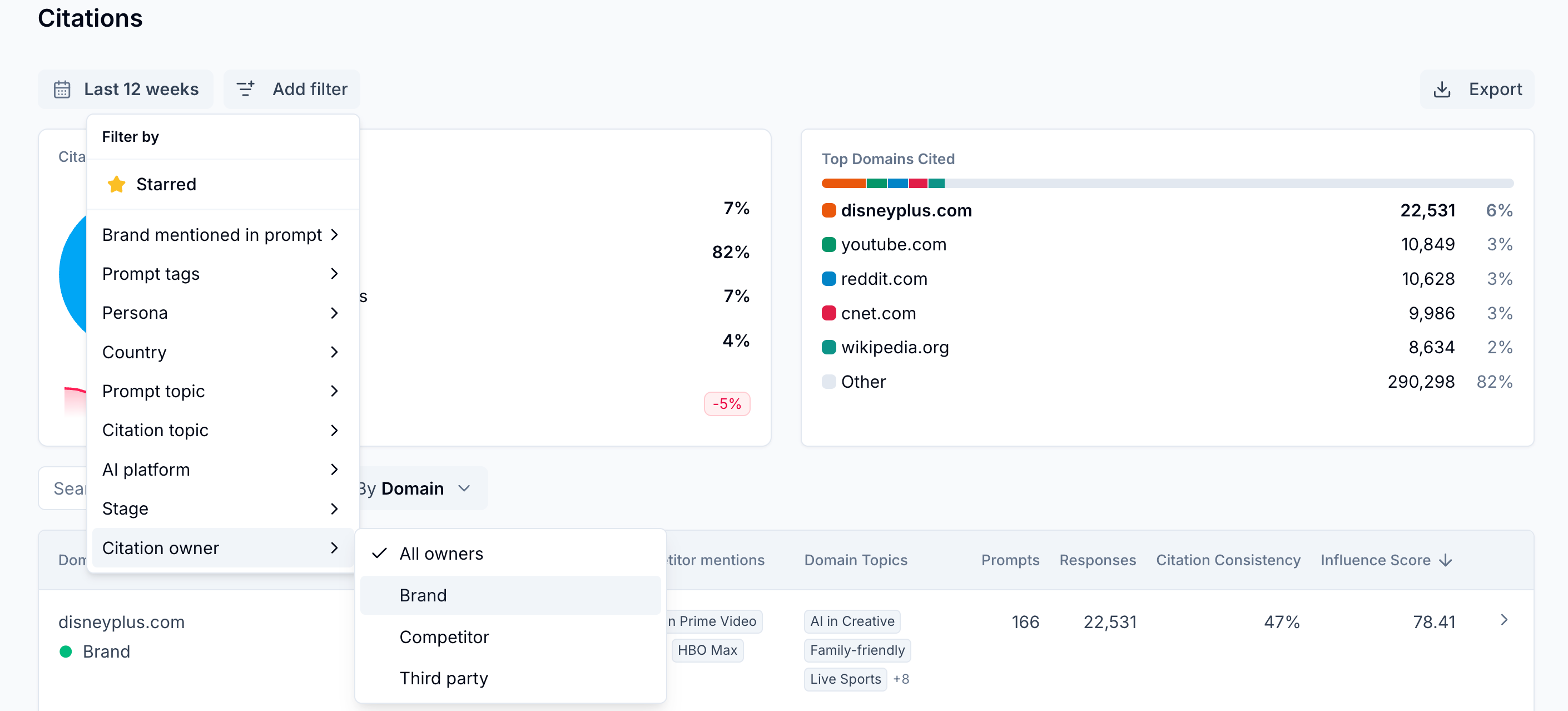The width and height of the screenshot is (1568, 711).
Task: Click the yellow star Starred icon
Action: click(x=116, y=184)
